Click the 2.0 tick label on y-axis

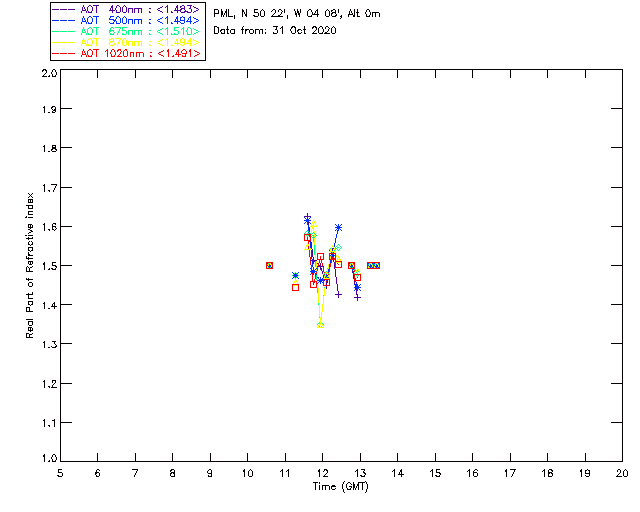(x=49, y=73)
